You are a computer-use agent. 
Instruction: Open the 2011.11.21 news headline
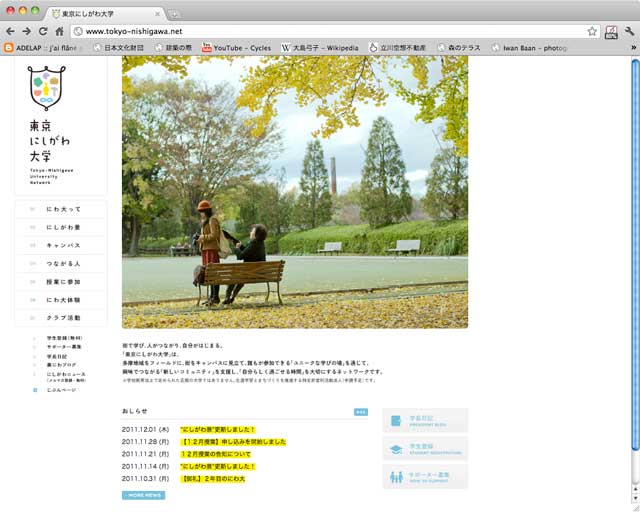click(216, 454)
